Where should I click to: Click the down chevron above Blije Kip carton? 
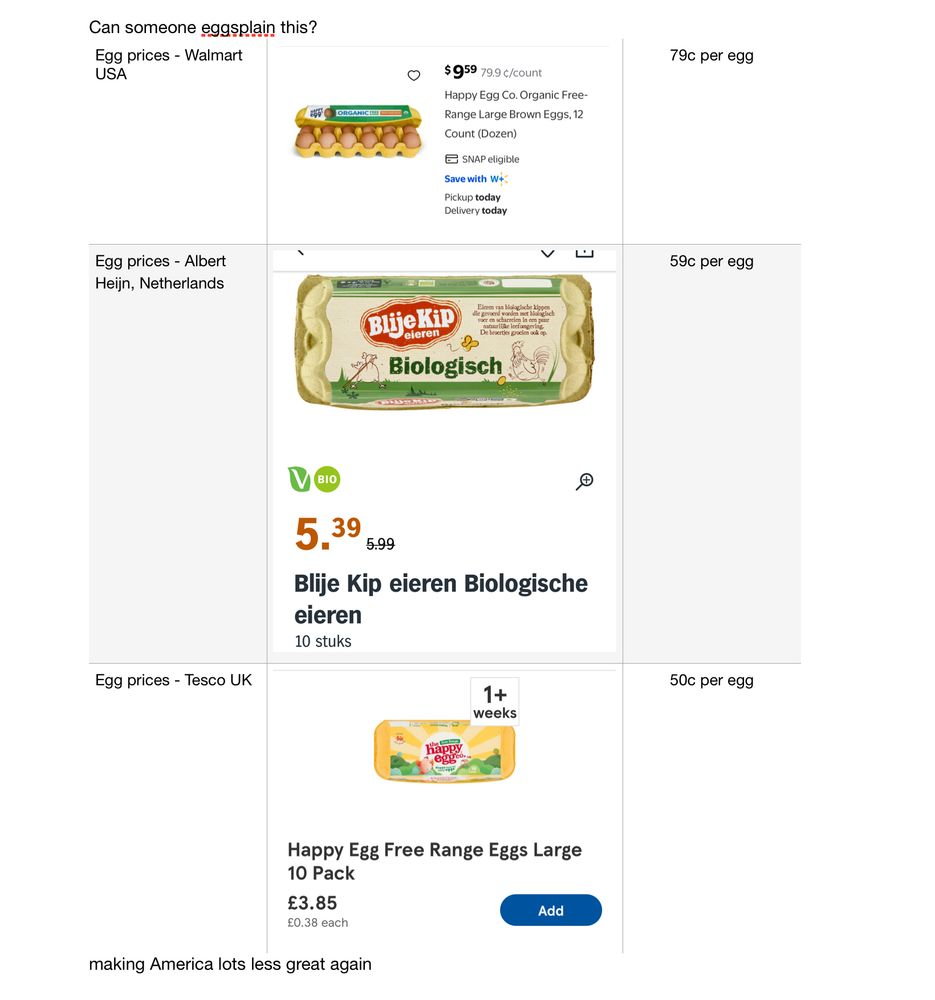(x=547, y=253)
